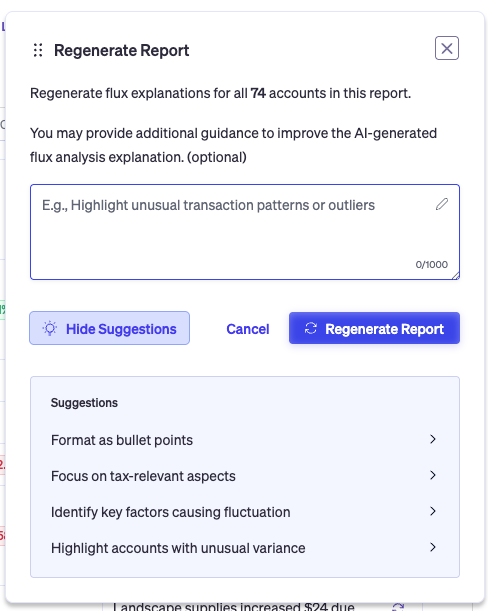The height and width of the screenshot is (611, 488).
Task: Expand chevron beside unusual variance suggestion
Action: [433, 547]
